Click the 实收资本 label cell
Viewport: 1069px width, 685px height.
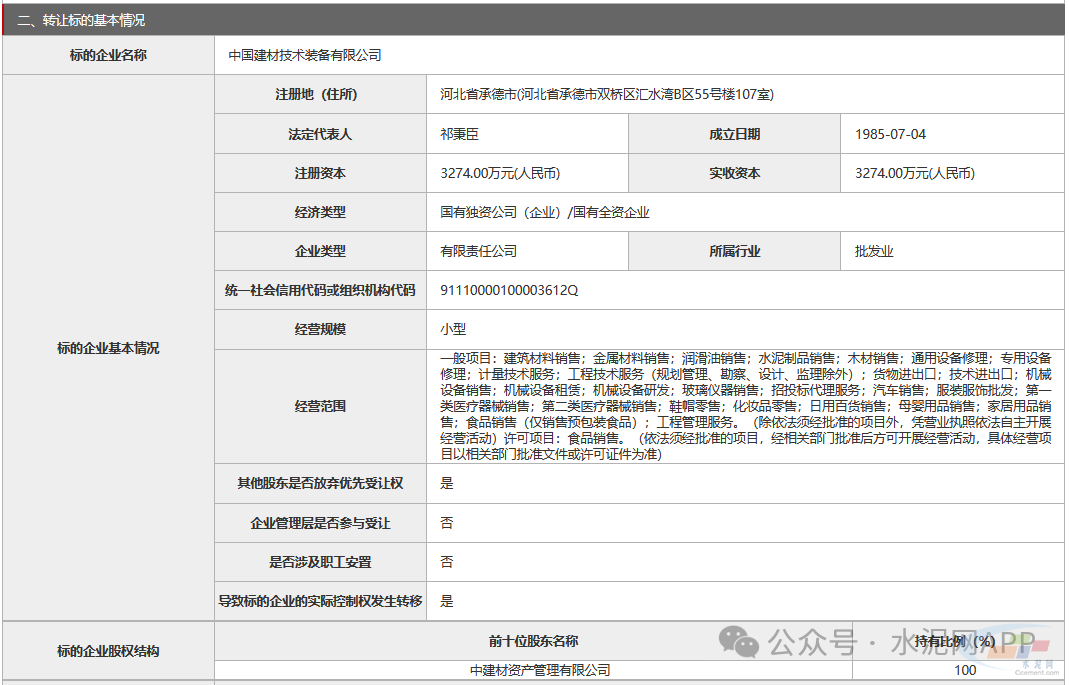735,173
